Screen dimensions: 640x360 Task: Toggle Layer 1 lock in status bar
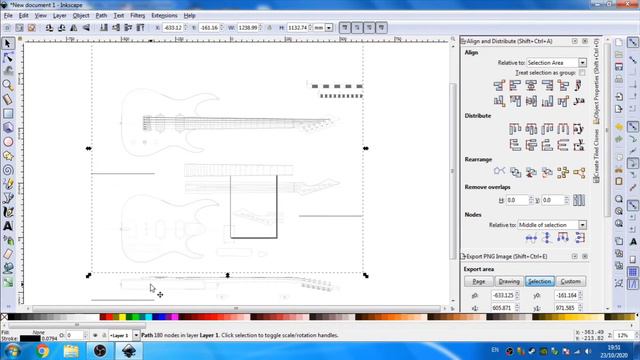click(104, 335)
